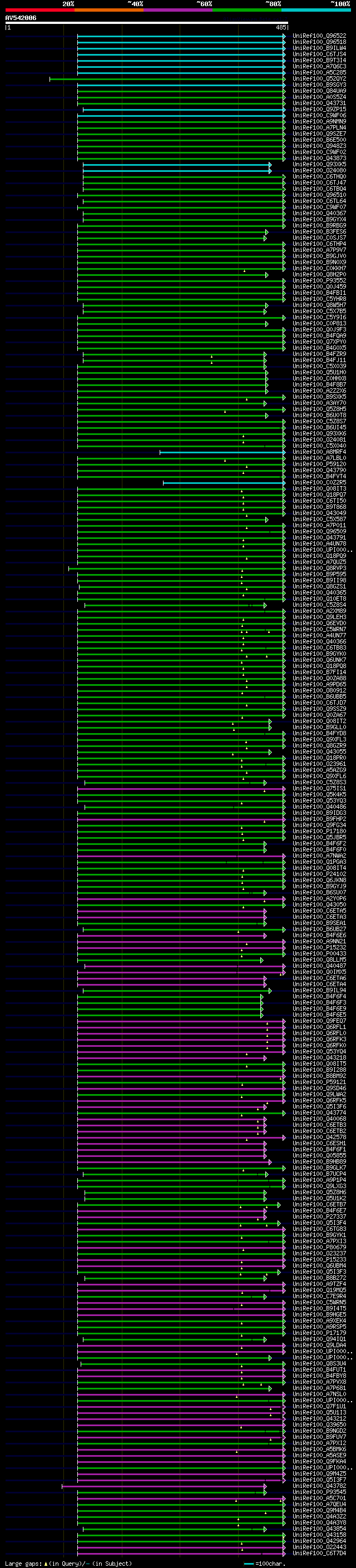Select the UniRef100_B6E500 label
This screenshot has width=356, height=1568.
click(319, 140)
